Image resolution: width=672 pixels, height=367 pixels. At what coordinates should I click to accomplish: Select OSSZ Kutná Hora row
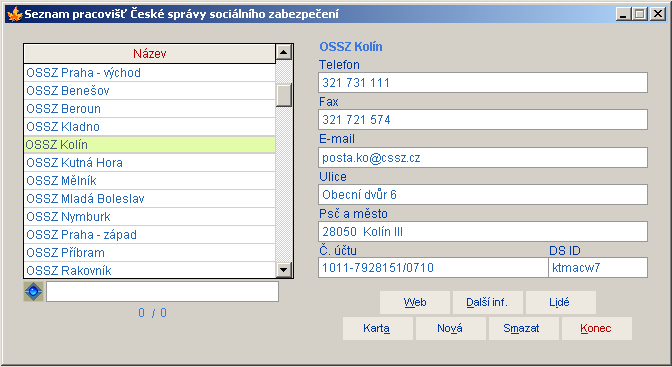pyautogui.click(x=150, y=163)
